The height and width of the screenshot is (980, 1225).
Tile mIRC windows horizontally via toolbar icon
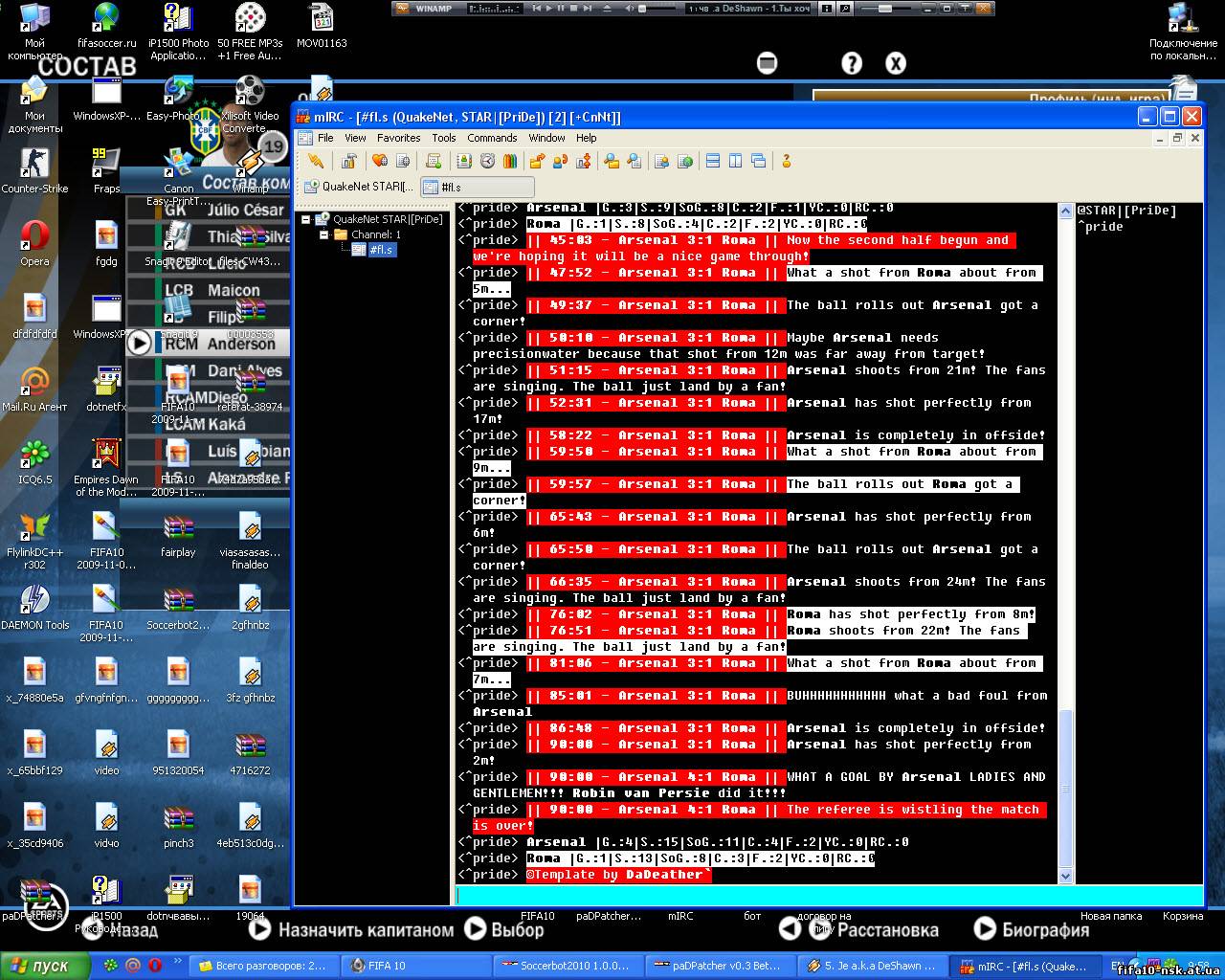point(713,161)
